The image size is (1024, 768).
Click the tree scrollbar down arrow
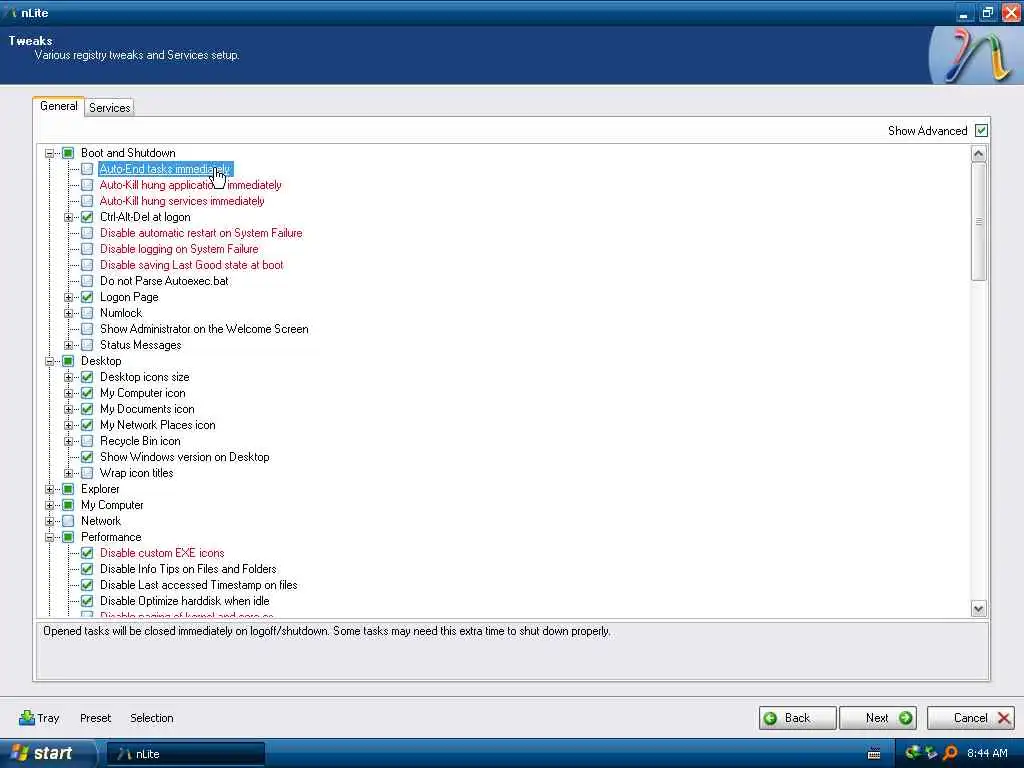[978, 609]
